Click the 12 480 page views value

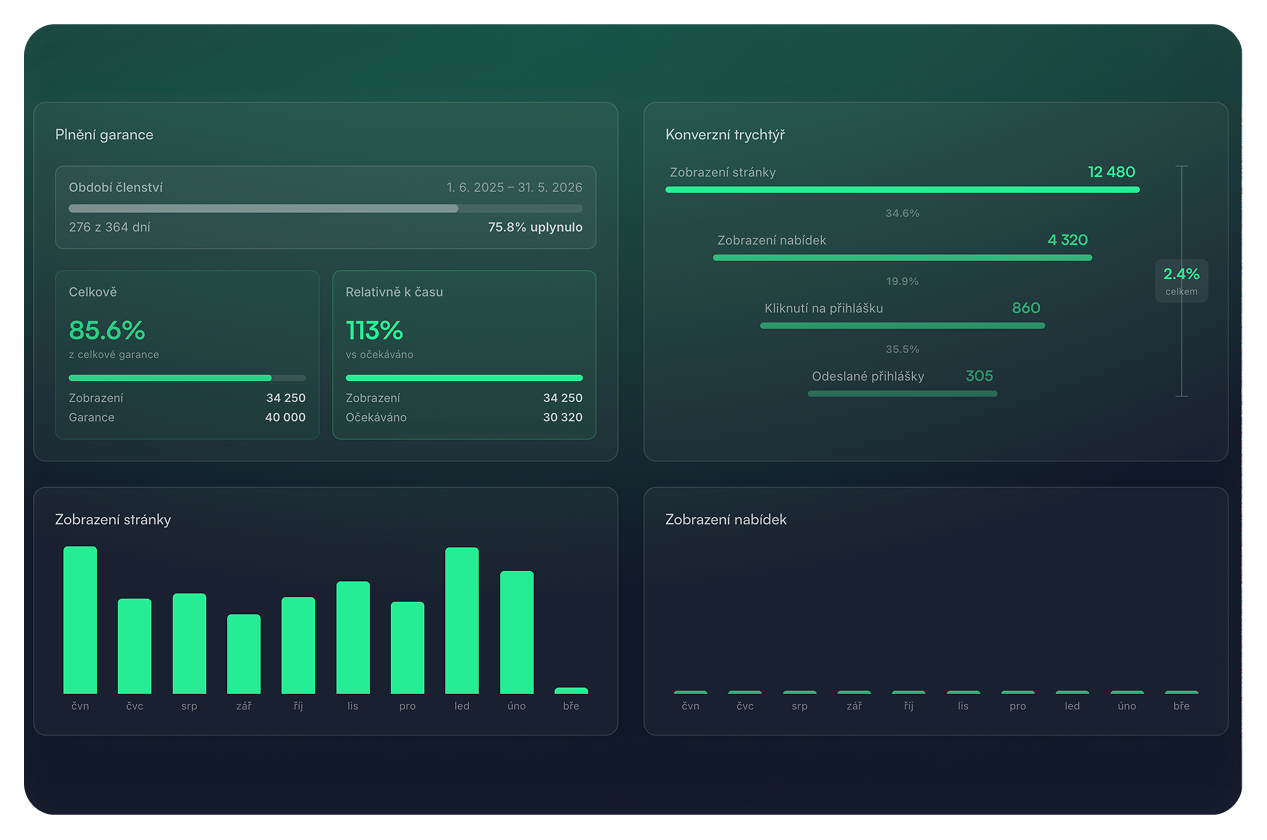(1111, 172)
